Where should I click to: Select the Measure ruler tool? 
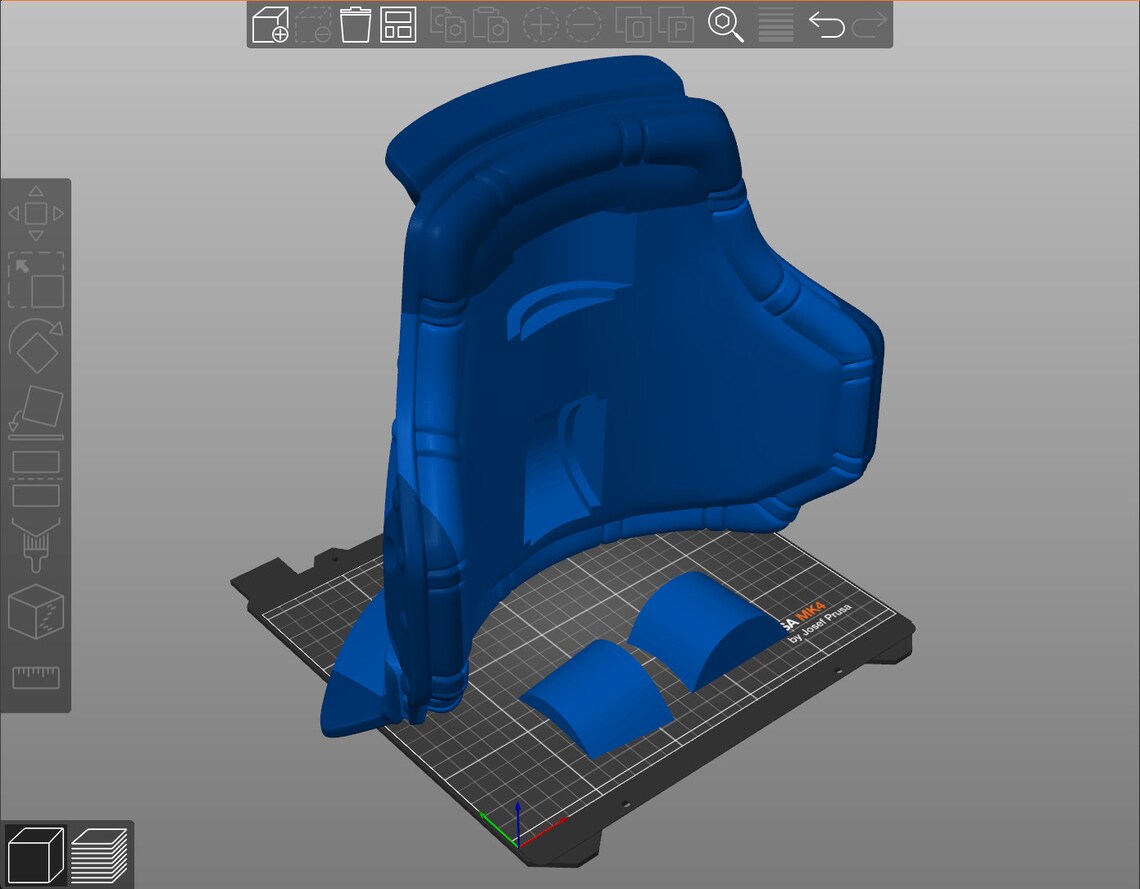tap(36, 677)
